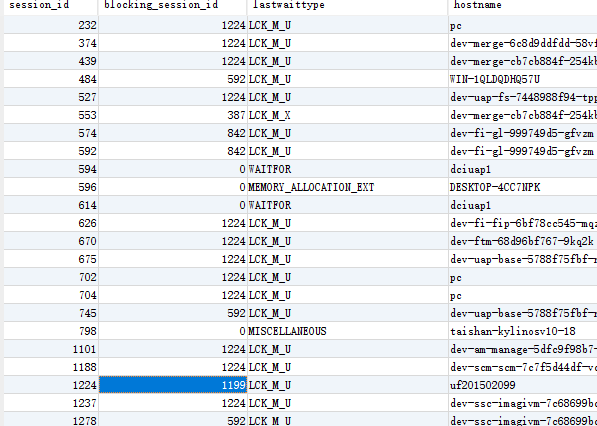
Task: Click session_id cell 553
Action: click(51, 115)
